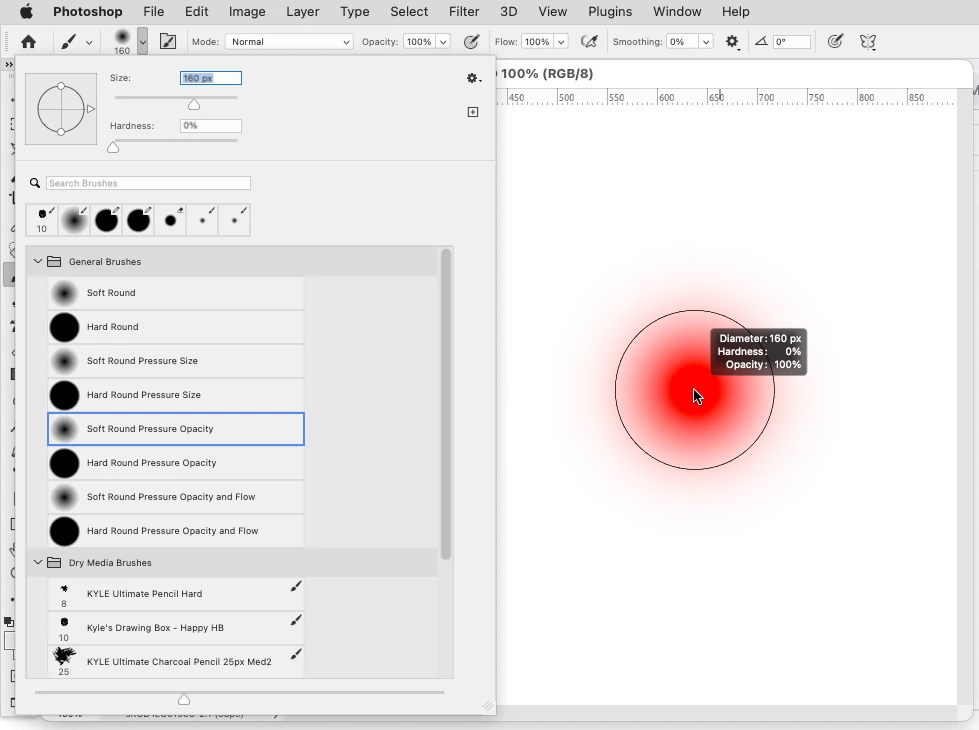979x730 pixels.
Task: Toggle pressure for opacity icon
Action: click(x=471, y=42)
